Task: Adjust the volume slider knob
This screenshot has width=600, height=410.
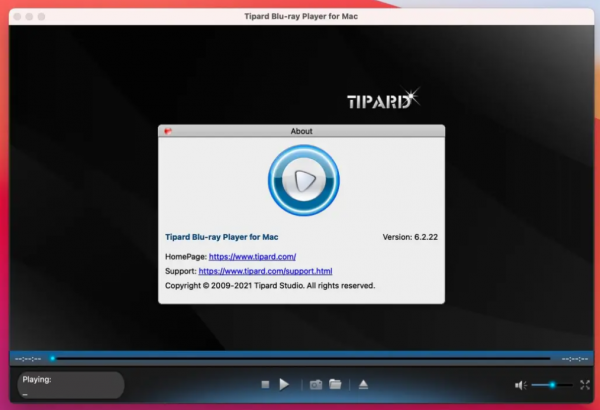Action: point(552,385)
